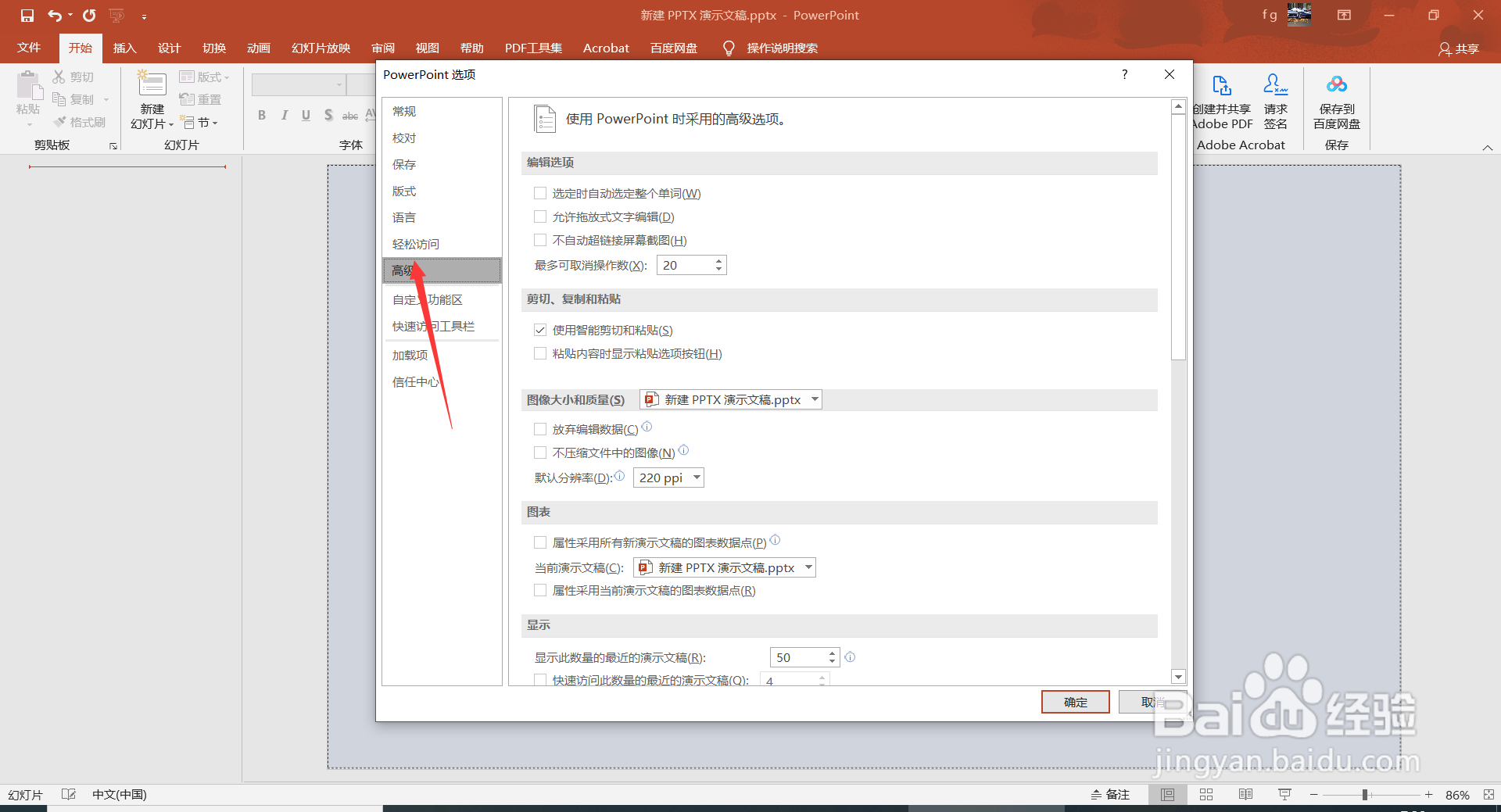
Task: Switch to the 设计 Design tab
Action: 169,48
